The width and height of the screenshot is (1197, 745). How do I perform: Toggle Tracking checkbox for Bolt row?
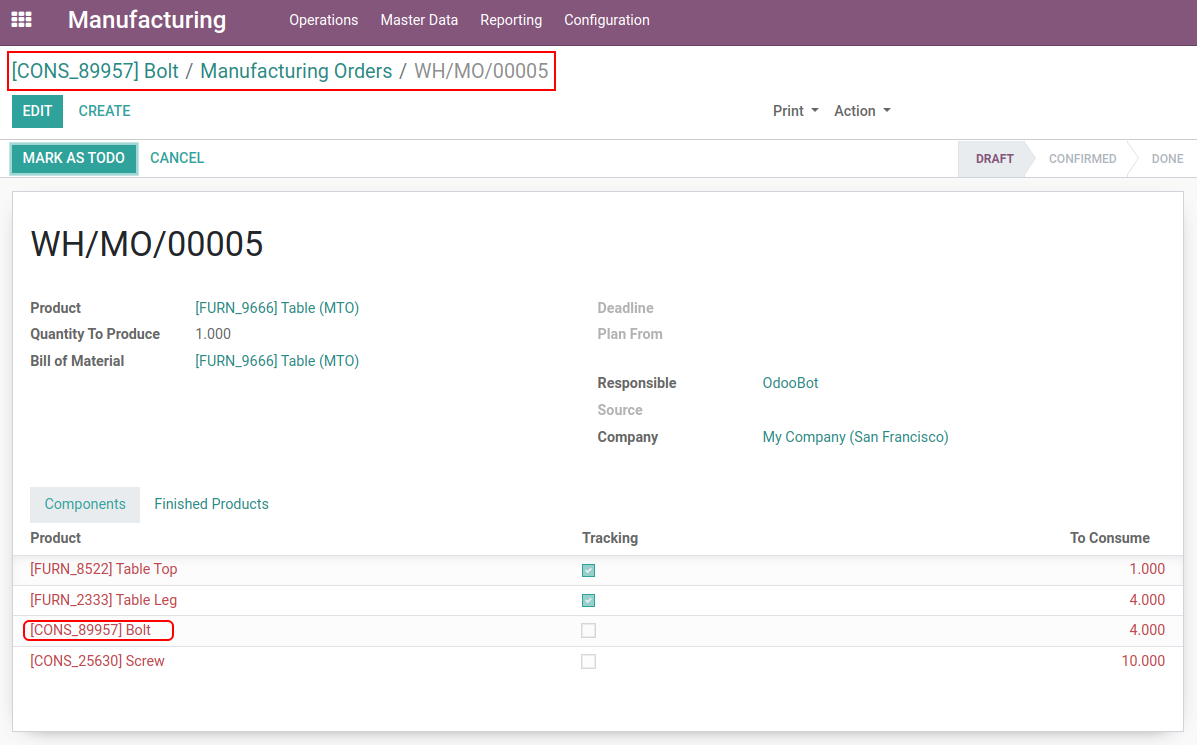point(588,631)
